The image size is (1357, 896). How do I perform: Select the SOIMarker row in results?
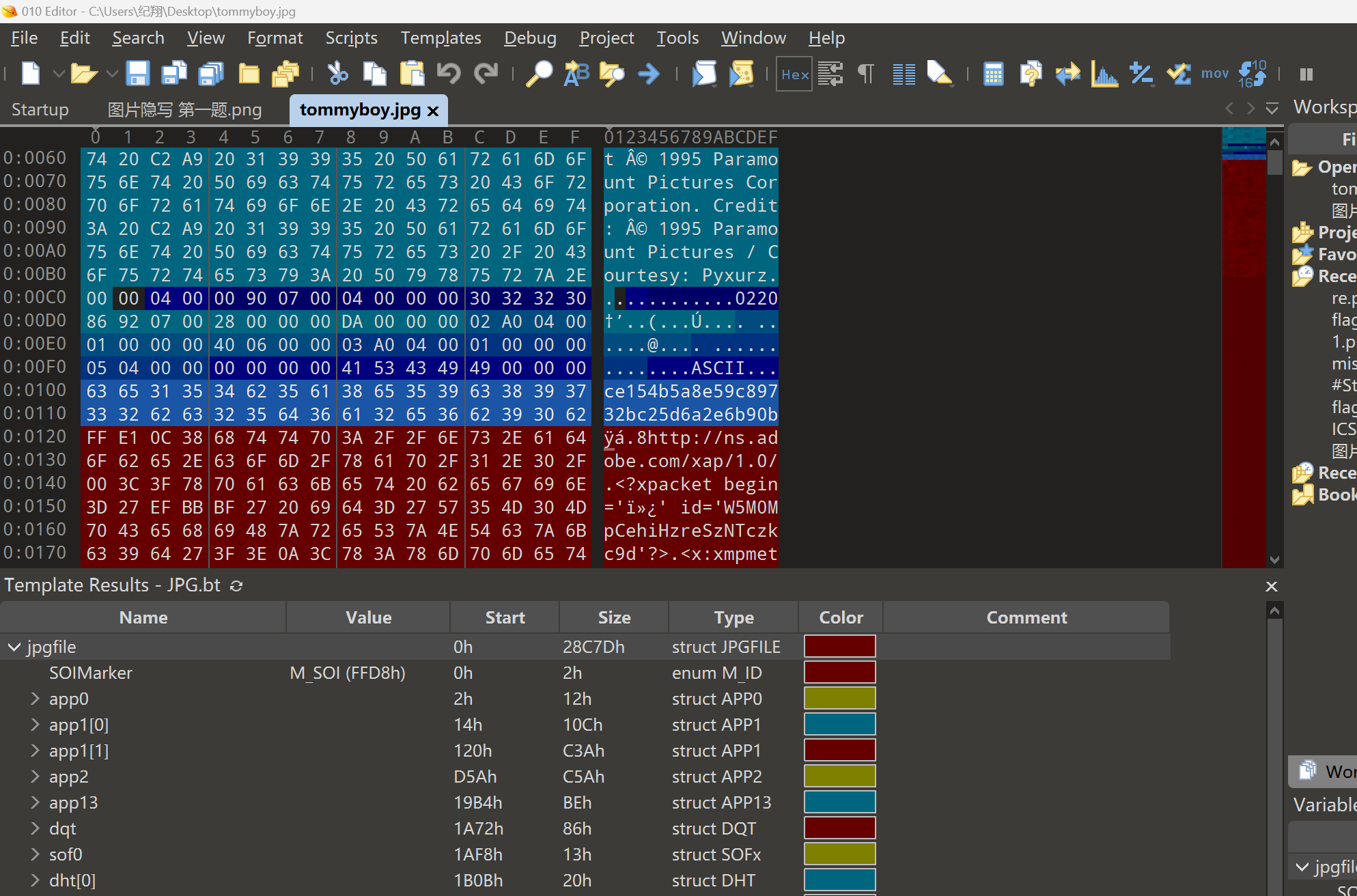(x=585, y=673)
